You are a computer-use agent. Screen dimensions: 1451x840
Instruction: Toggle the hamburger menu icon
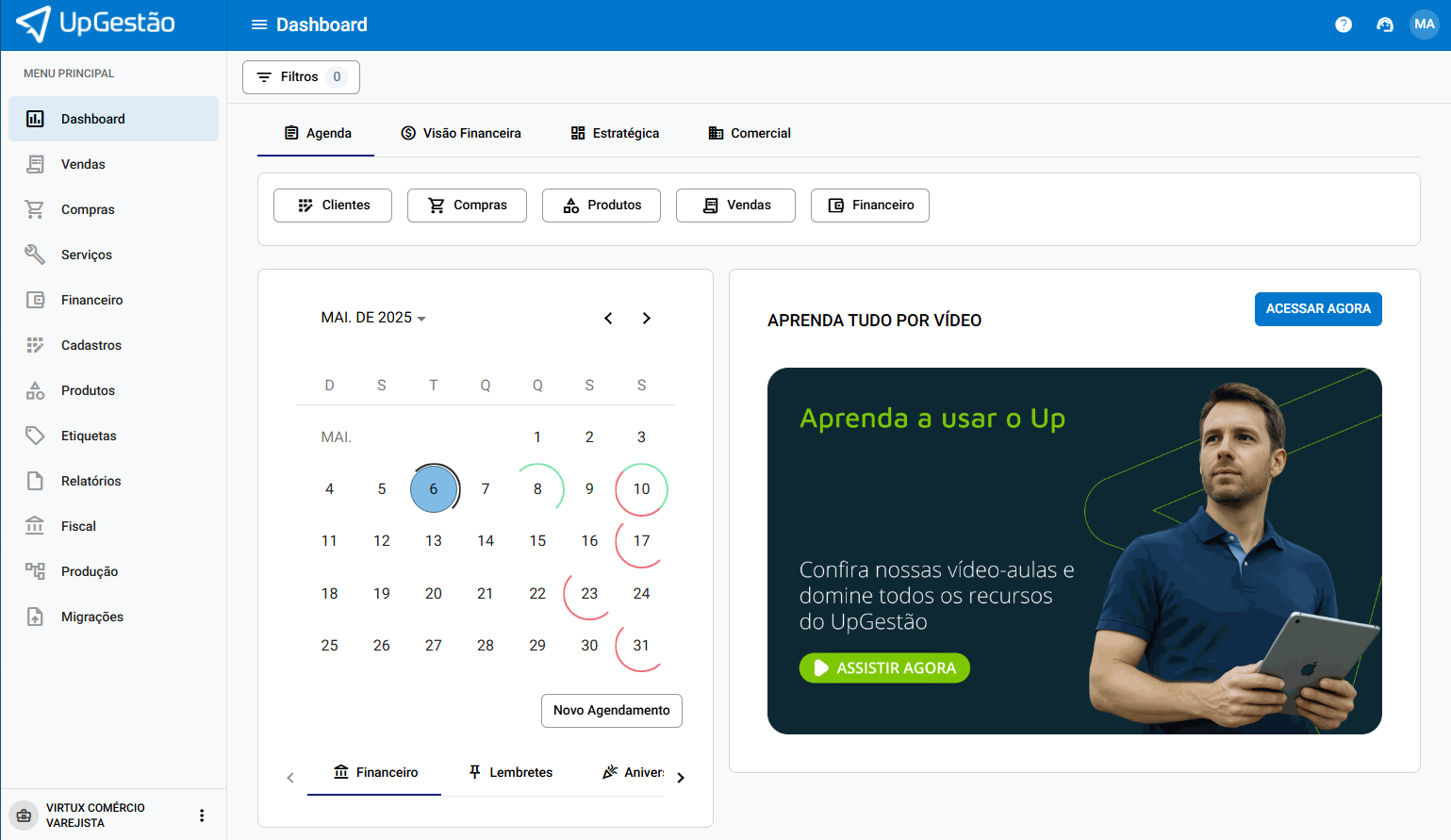pos(259,25)
